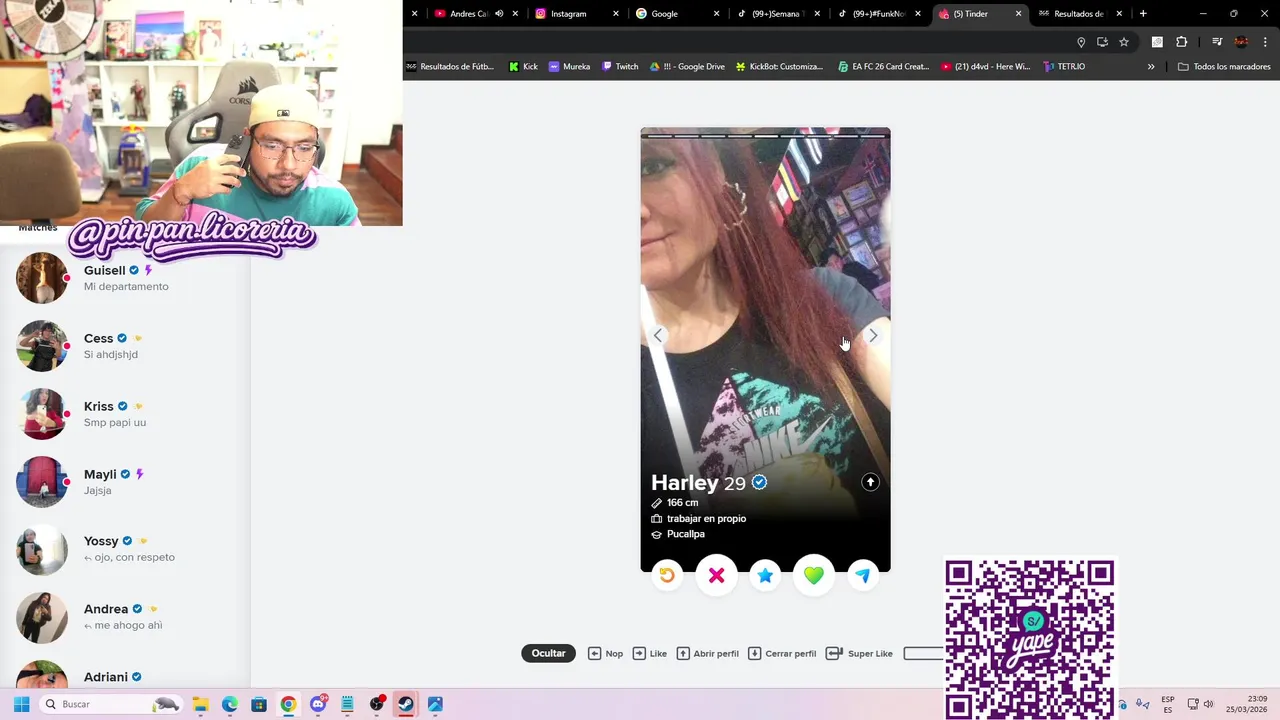Open Yossy's chat 'ojo, con respeto'
Viewport: 1280px width, 720px height.
pyautogui.click(x=125, y=549)
